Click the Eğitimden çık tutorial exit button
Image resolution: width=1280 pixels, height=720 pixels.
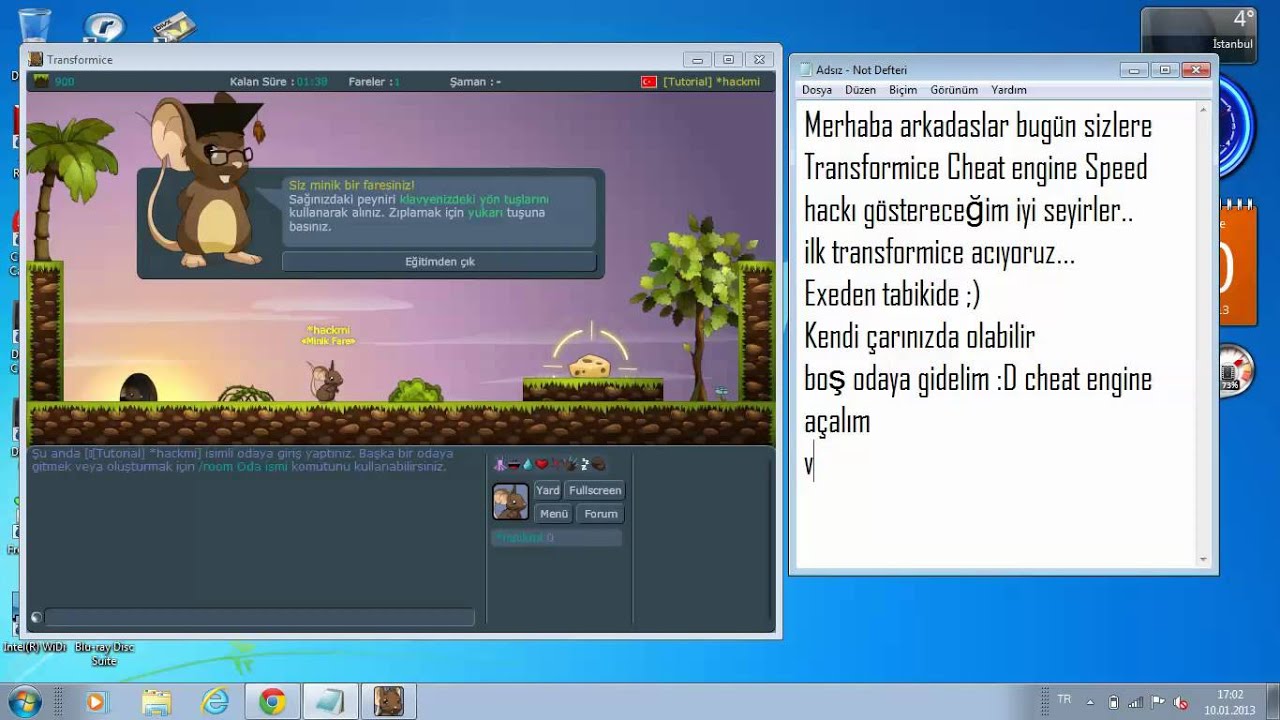[439, 262]
